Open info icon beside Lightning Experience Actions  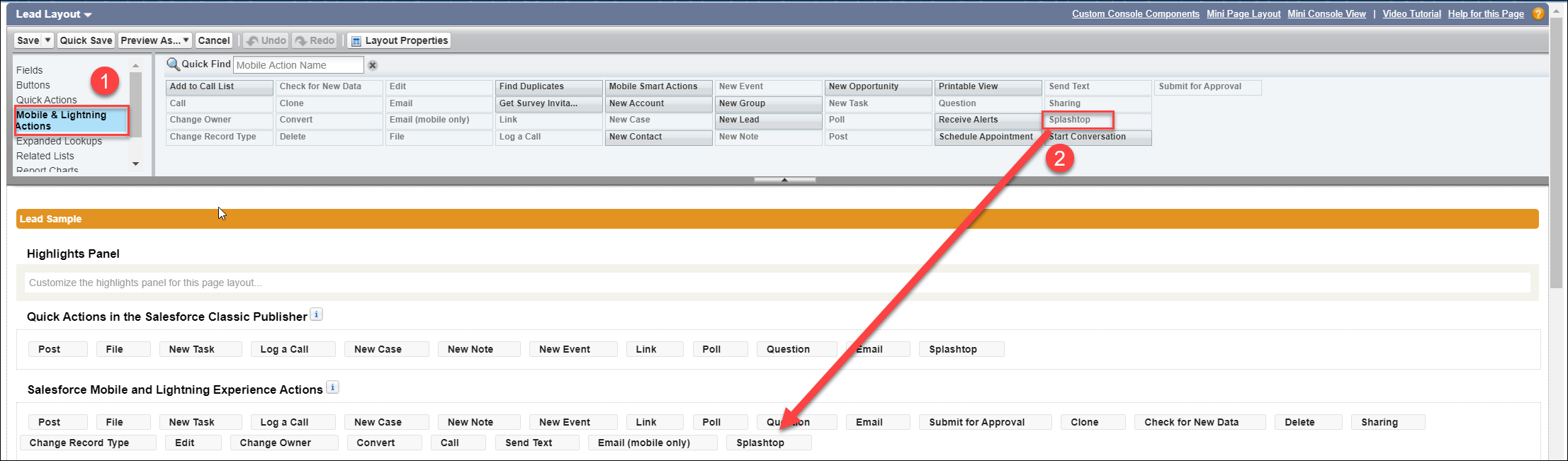click(332, 387)
